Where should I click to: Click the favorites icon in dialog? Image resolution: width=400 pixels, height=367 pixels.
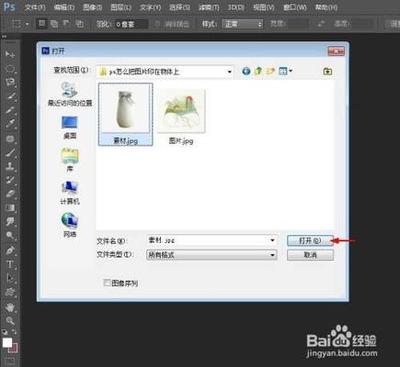coord(328,71)
